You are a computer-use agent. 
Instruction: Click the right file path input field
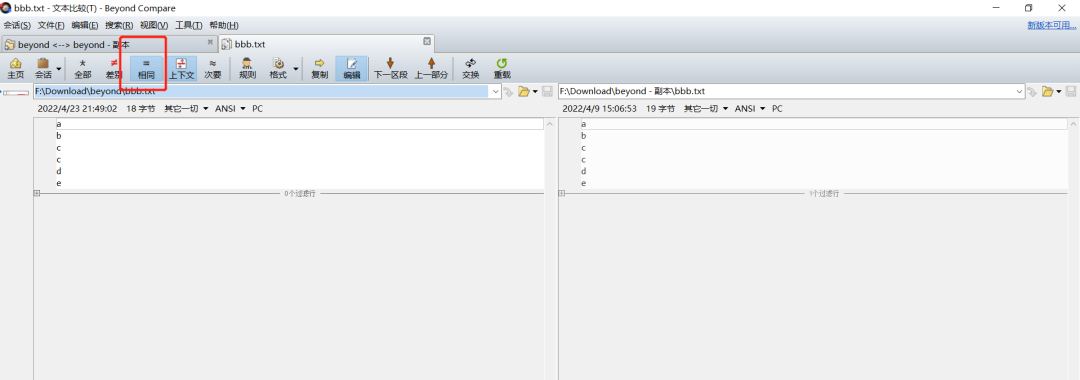coord(787,91)
